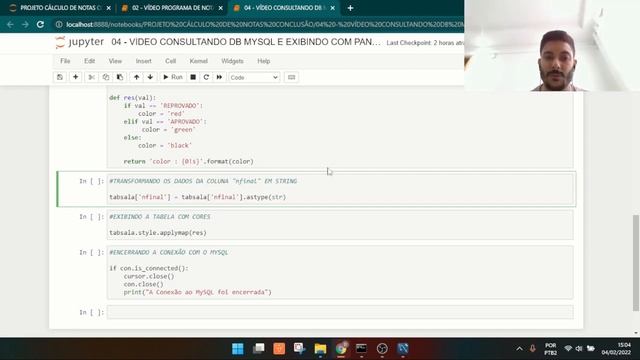Close the 02 - VÍDEO PROGRAMA tab

point(220,8)
